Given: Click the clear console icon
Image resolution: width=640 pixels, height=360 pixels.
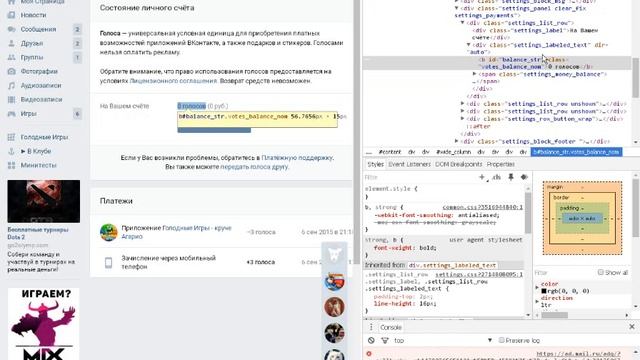Looking at the screenshot, I should point(371,340).
